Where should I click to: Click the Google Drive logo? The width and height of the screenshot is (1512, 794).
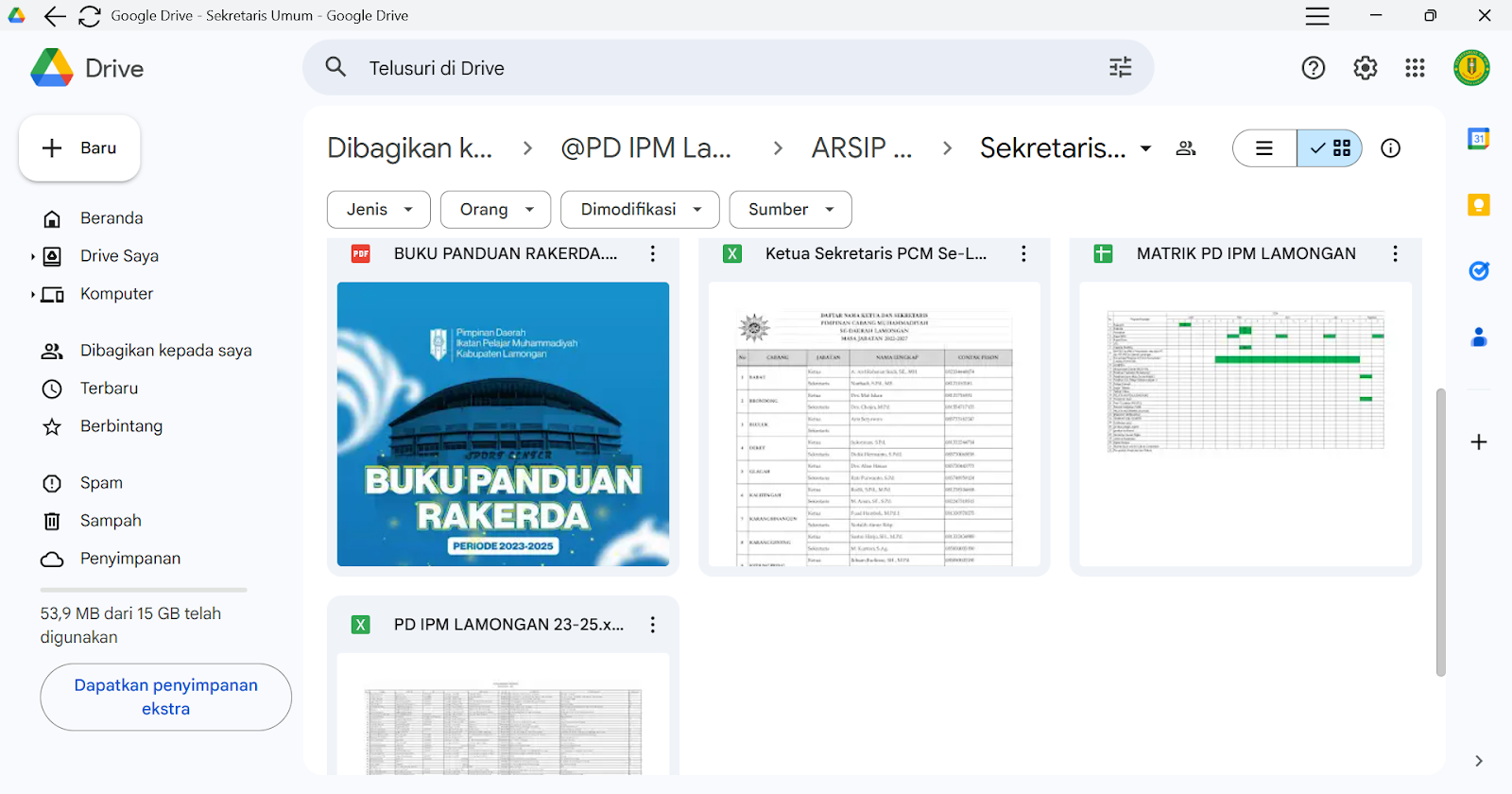pyautogui.click(x=52, y=68)
